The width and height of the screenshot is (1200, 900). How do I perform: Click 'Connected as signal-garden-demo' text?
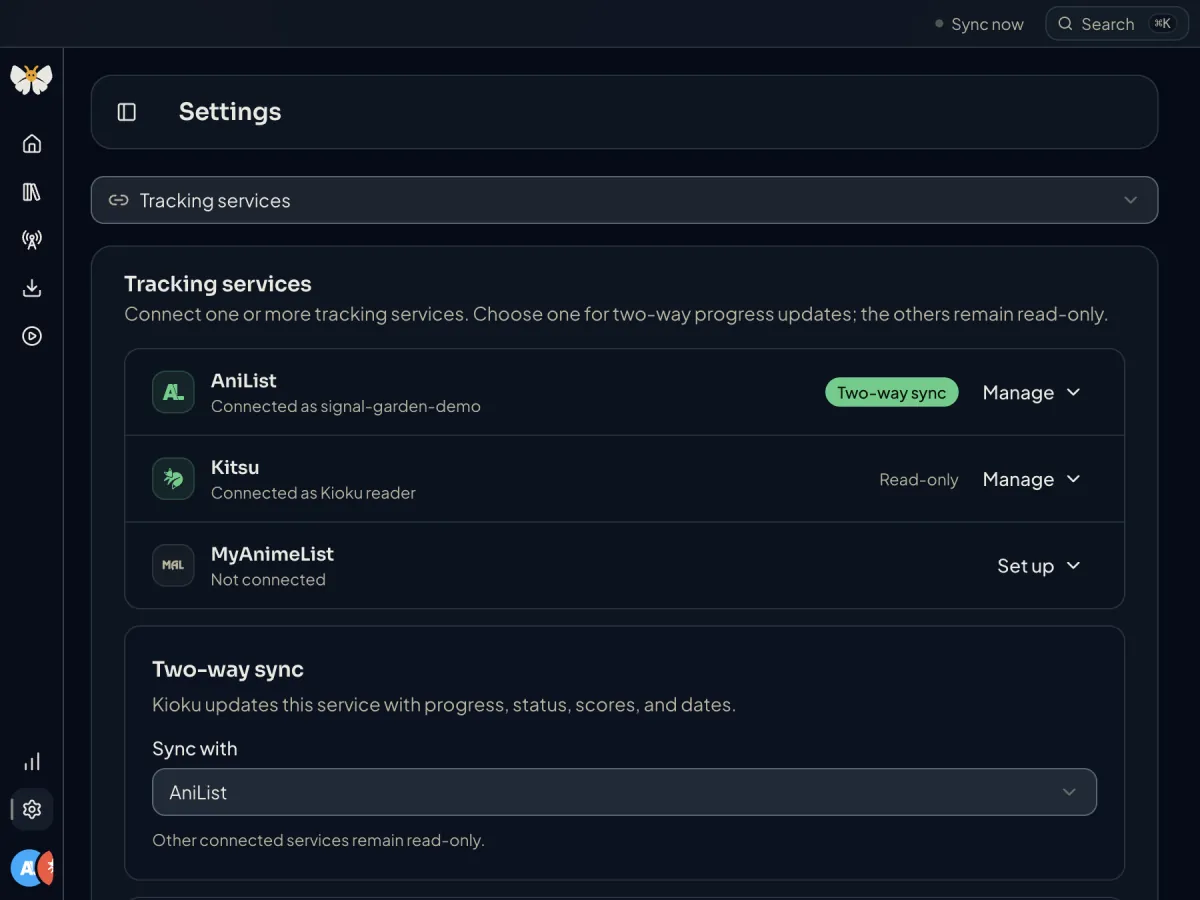click(x=346, y=407)
